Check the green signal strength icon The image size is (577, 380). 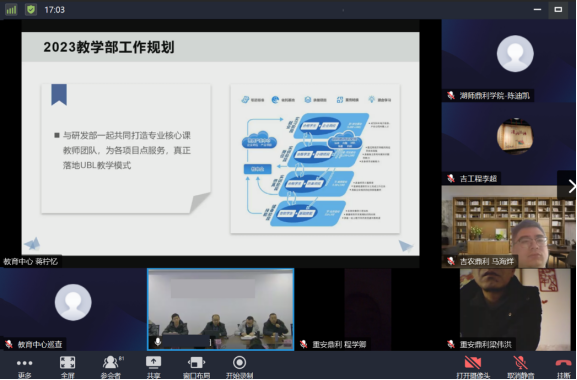pos(11,9)
